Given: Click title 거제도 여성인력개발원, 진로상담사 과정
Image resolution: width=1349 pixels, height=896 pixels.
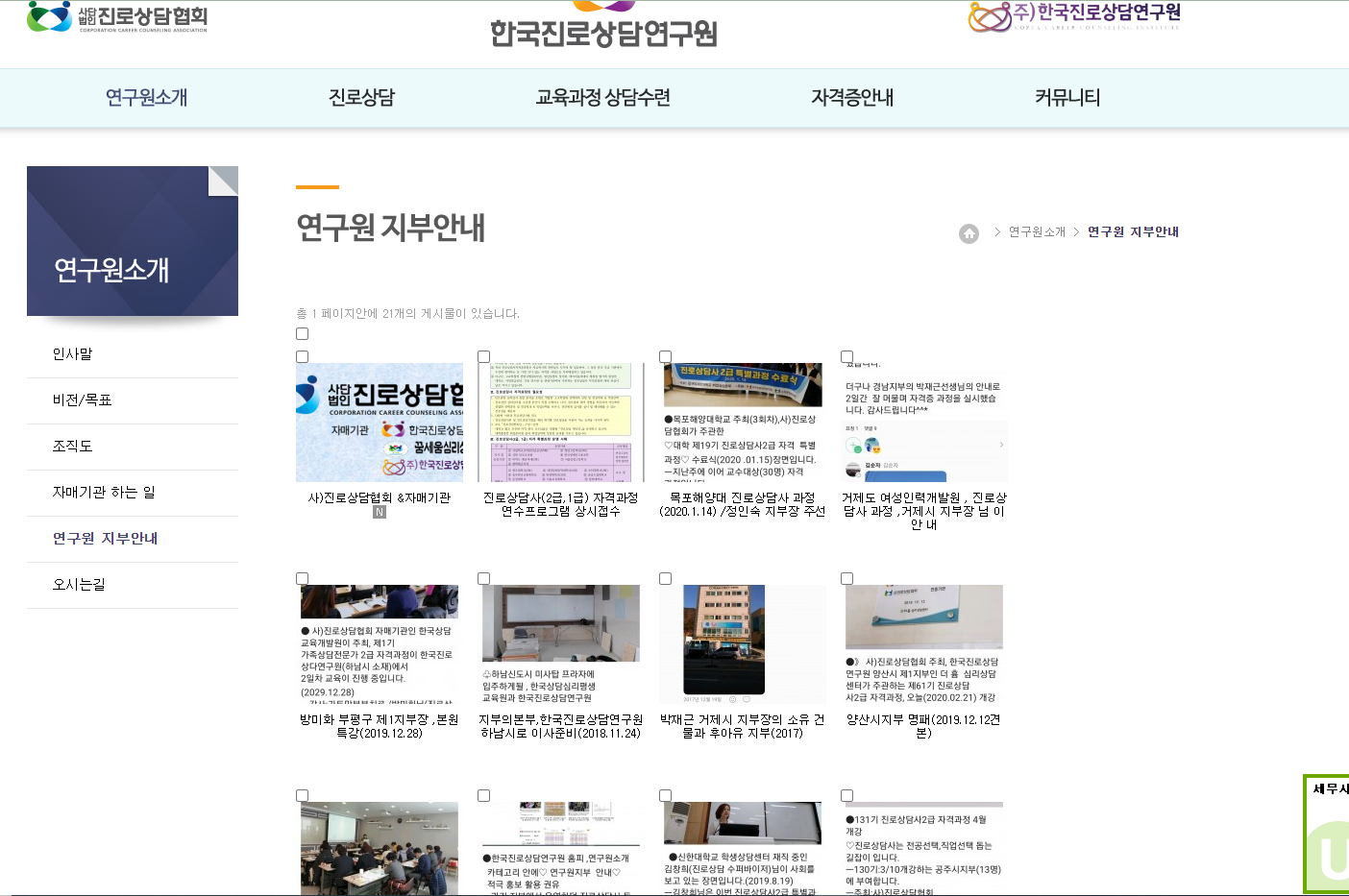Looking at the screenshot, I should [x=924, y=511].
